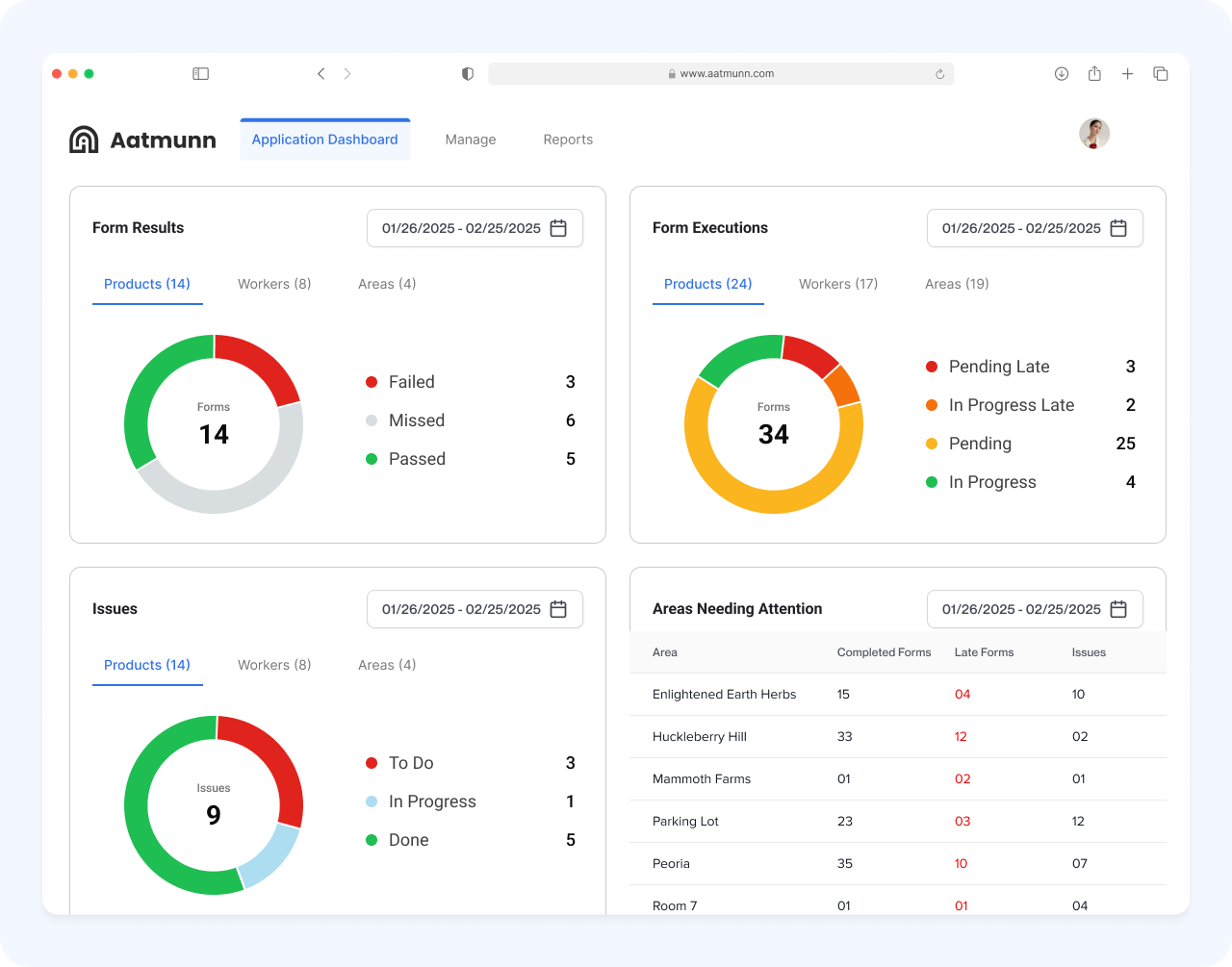Click the website address bar
Screen dimensions: 1232x967
721,74
